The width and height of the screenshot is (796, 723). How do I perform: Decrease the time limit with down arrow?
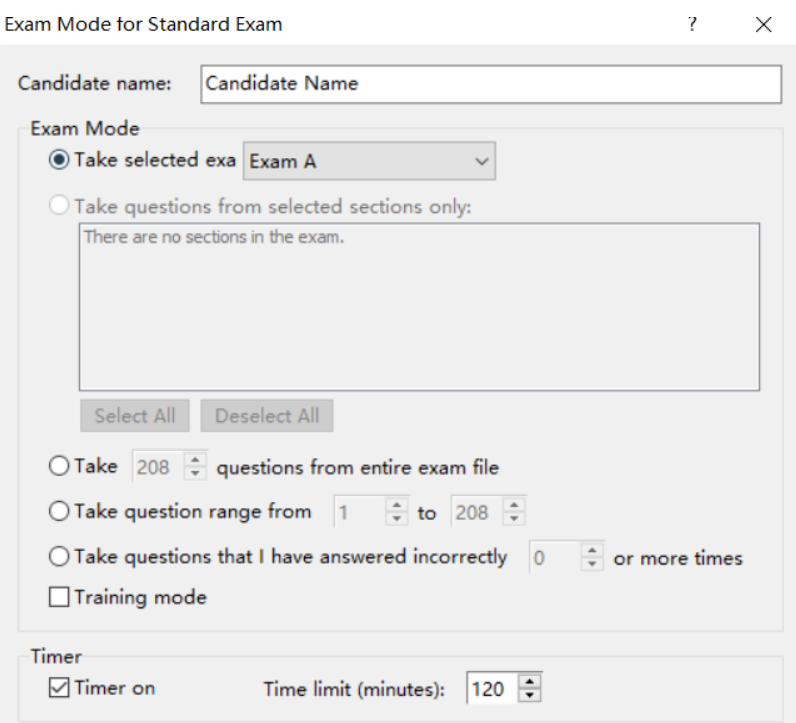tap(531, 694)
